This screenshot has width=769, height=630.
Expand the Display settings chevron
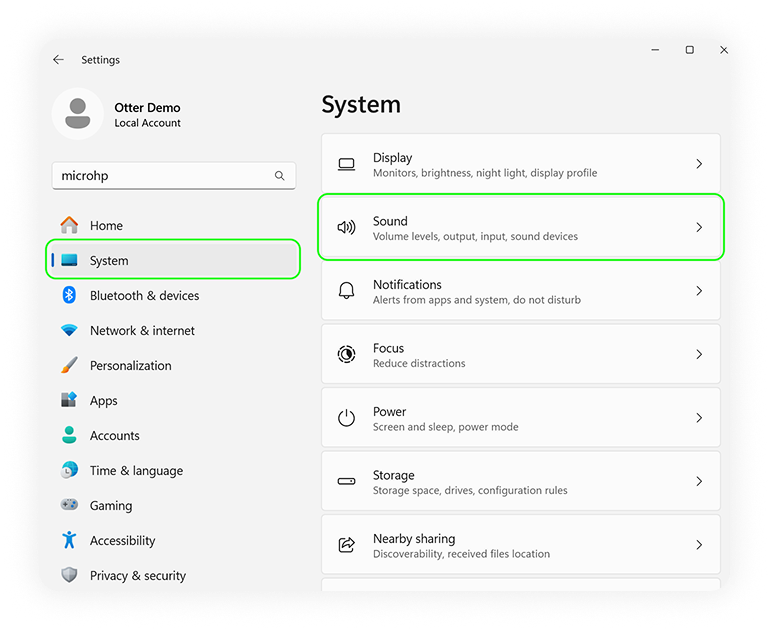pos(699,164)
